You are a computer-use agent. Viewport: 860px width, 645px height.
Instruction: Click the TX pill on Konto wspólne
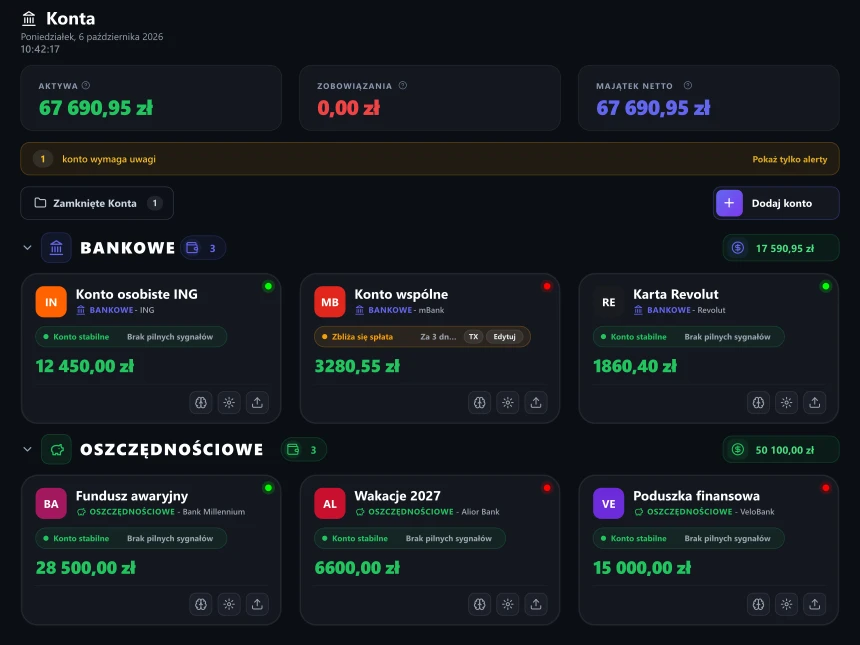(473, 337)
